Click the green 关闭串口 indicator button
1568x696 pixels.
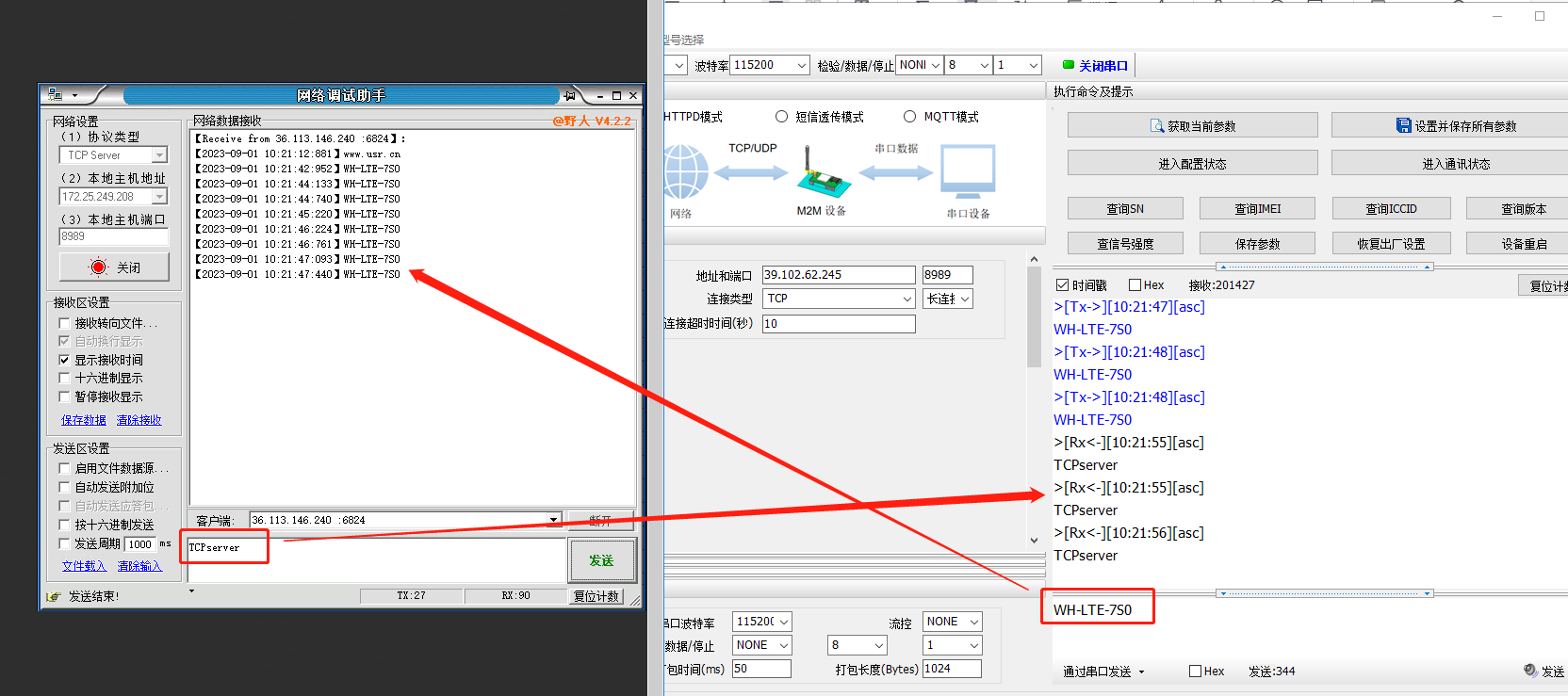click(1094, 65)
